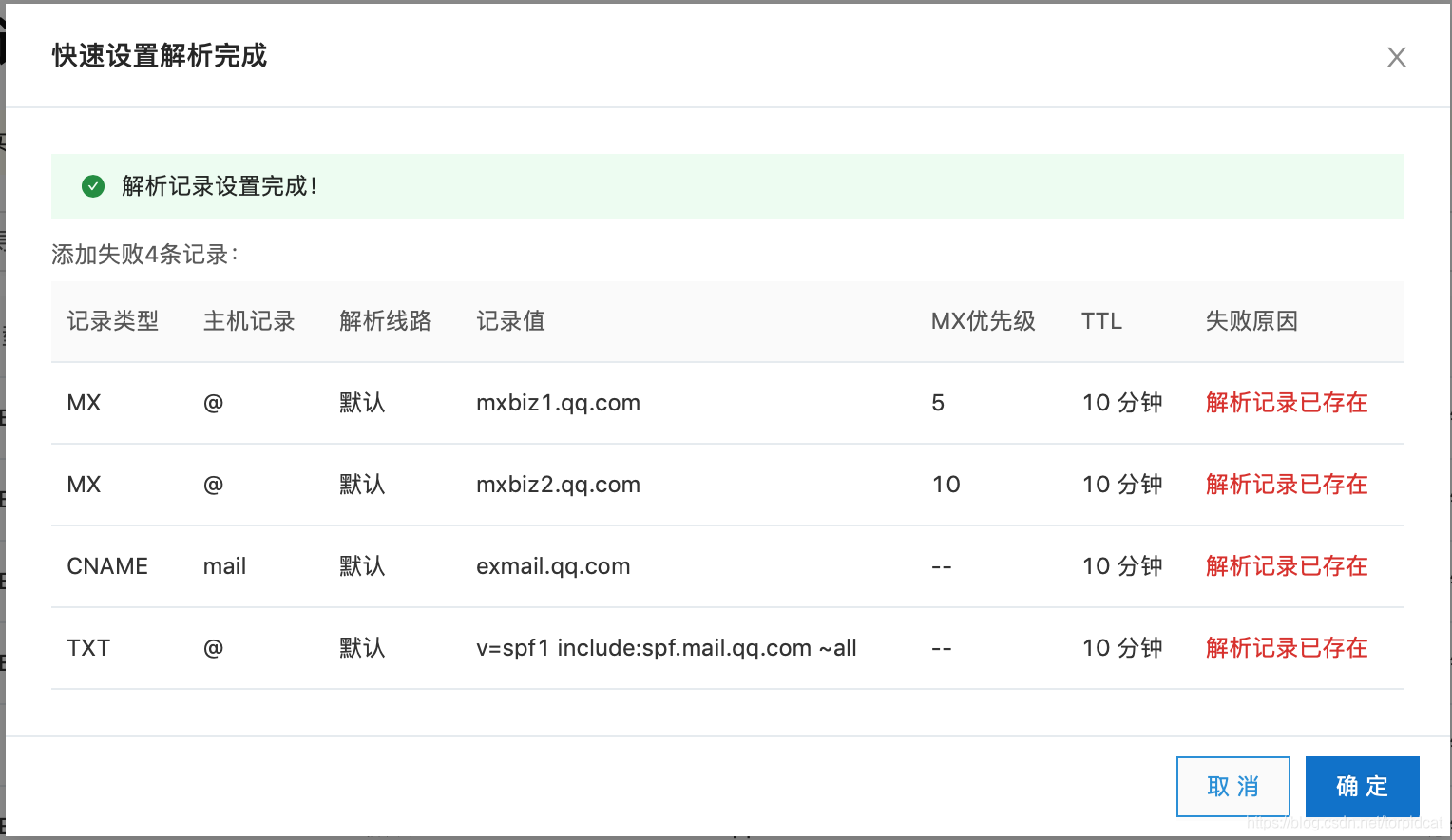Click TTL value in the mxbiz2.qq.com row

click(x=1122, y=485)
